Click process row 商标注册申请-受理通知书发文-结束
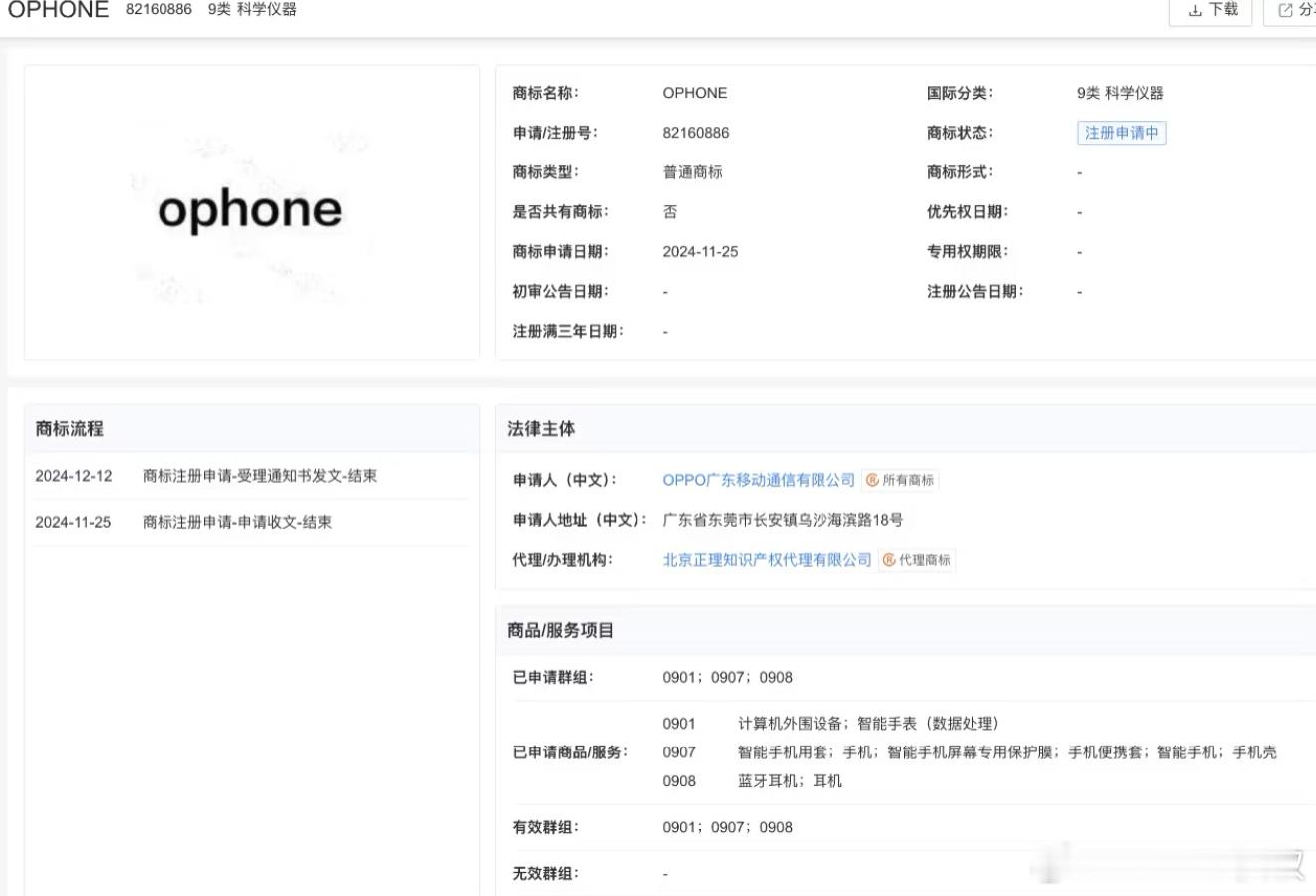This screenshot has width=1316, height=896. click(259, 476)
